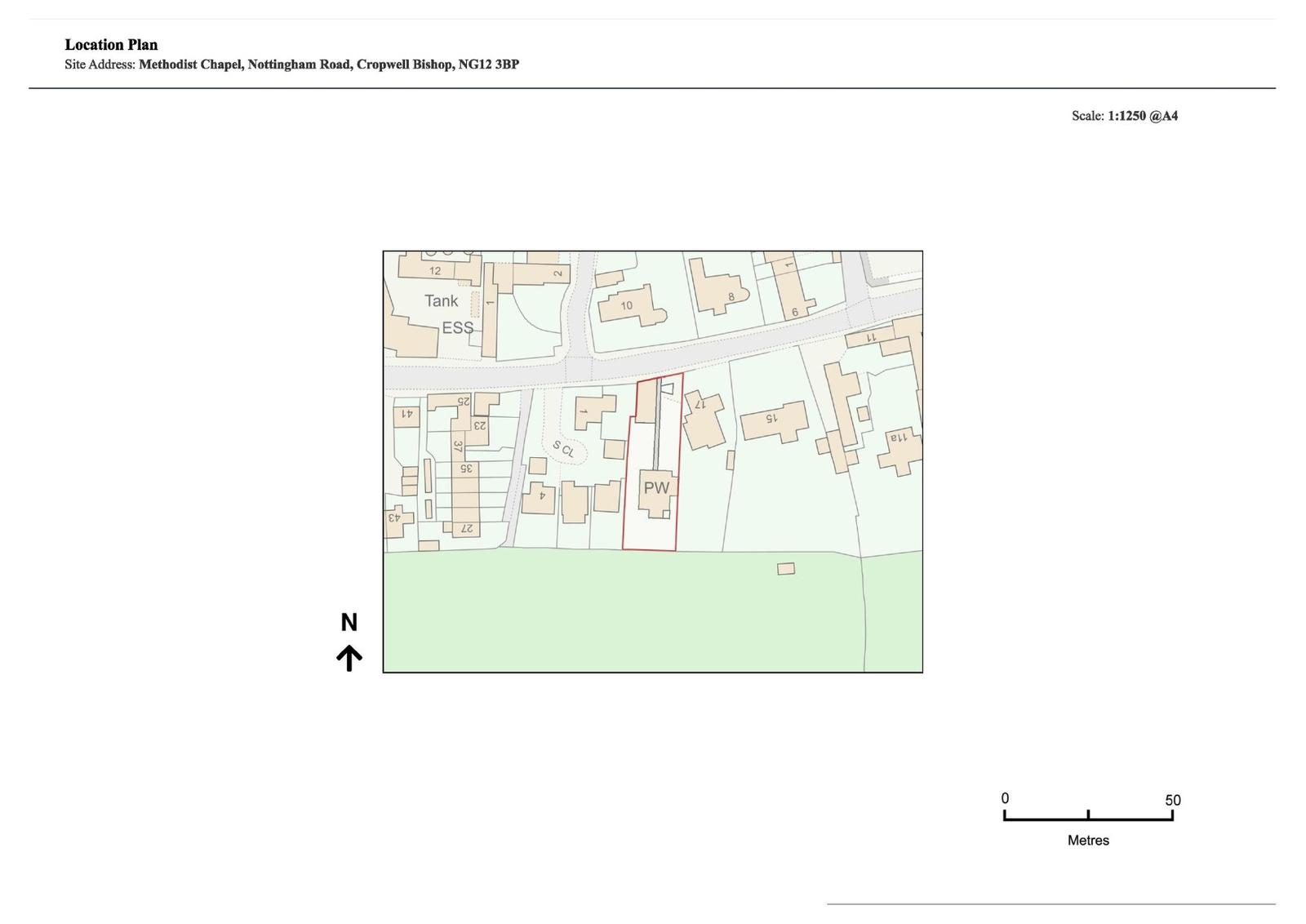The width and height of the screenshot is (1306, 924).
Task: Select building number 12 at top left
Action: pyautogui.click(x=435, y=271)
